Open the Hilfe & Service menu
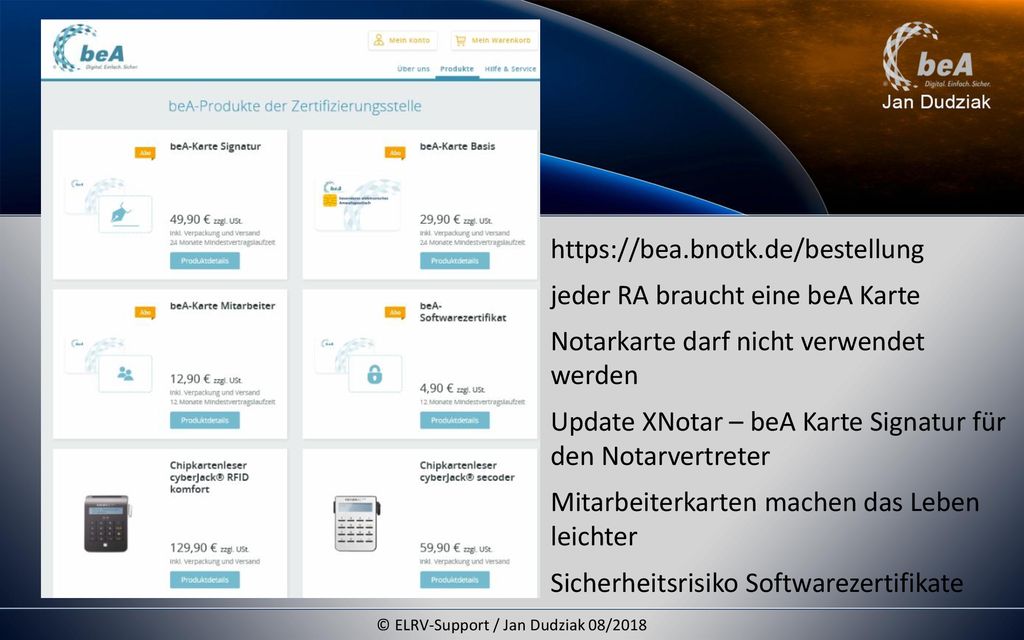1024x640 pixels. pyautogui.click(x=510, y=69)
